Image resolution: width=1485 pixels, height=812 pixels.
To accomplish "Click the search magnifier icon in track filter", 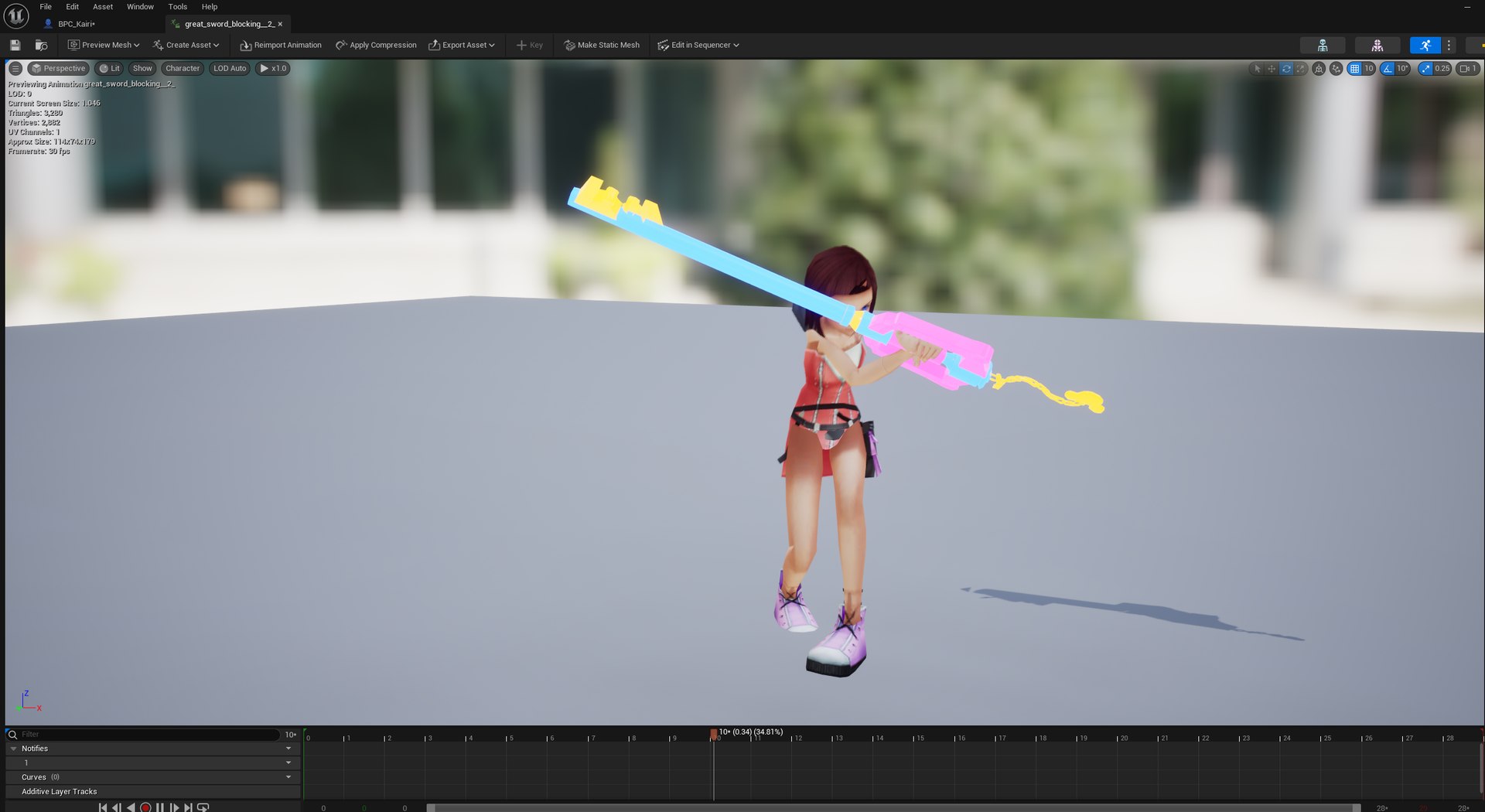I will click(x=12, y=735).
